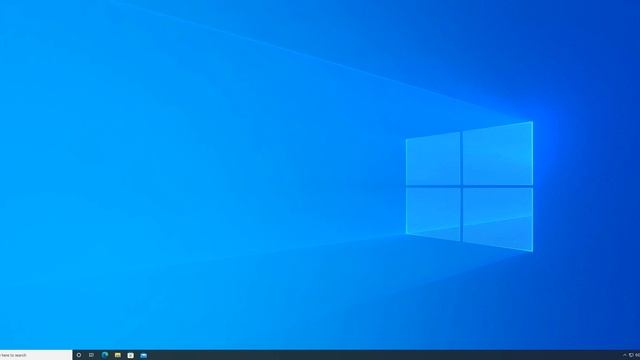Open the Mail app on the taskbar
This screenshot has width=640, height=360.
pyautogui.click(x=144, y=356)
